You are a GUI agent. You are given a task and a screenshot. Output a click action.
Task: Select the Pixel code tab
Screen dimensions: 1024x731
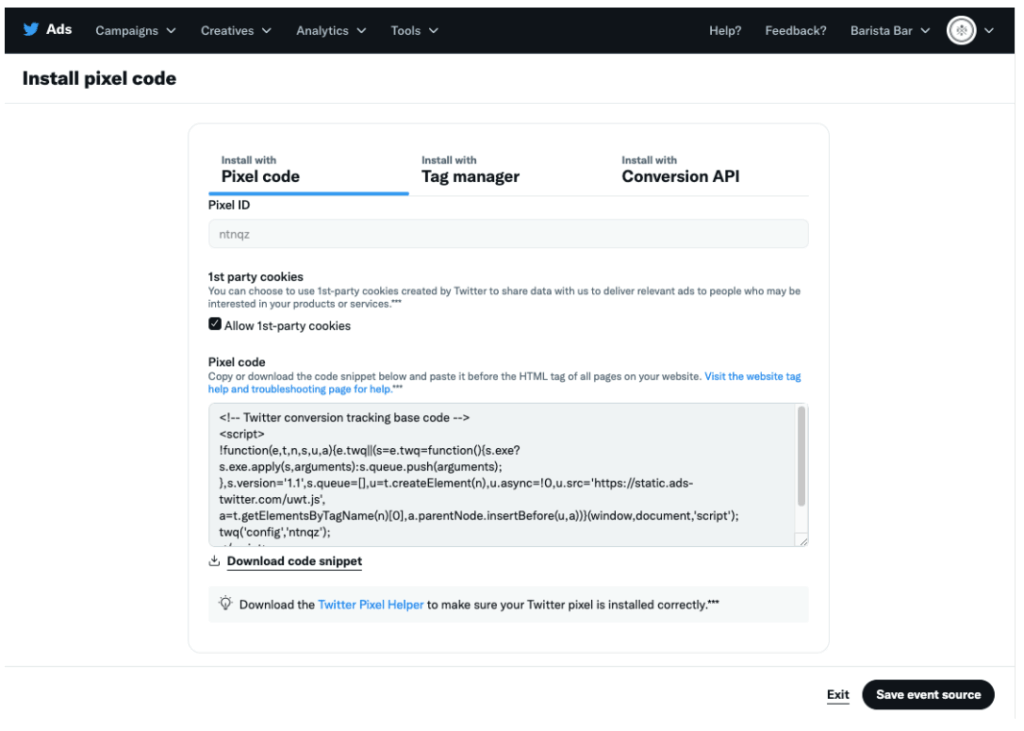tap(260, 170)
